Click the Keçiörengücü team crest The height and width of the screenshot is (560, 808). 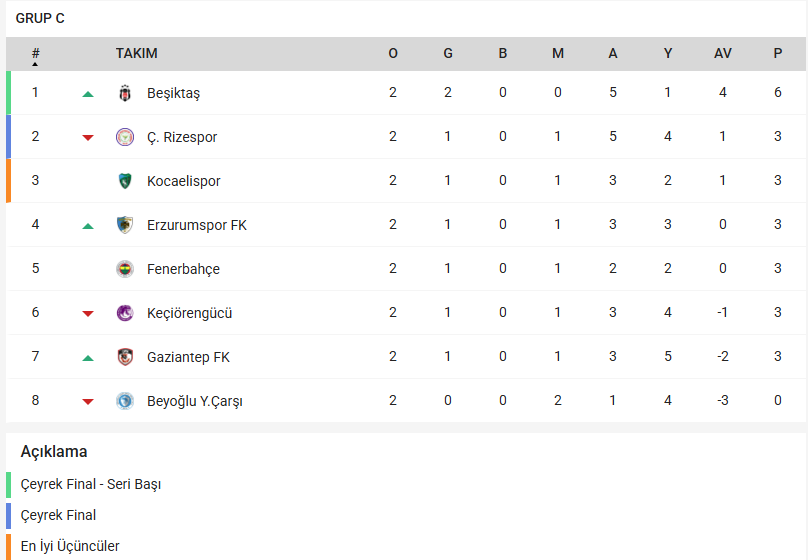click(x=124, y=313)
